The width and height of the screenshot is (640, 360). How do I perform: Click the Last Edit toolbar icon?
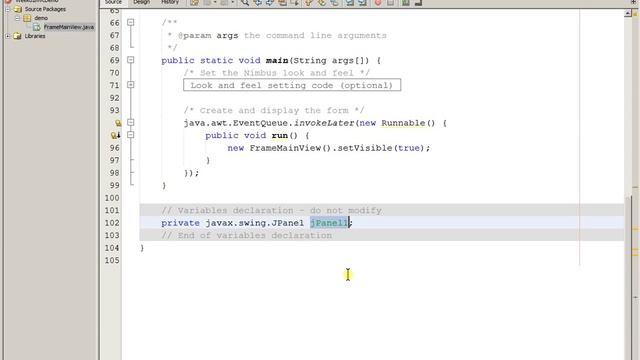pyautogui.click(x=194, y=2)
